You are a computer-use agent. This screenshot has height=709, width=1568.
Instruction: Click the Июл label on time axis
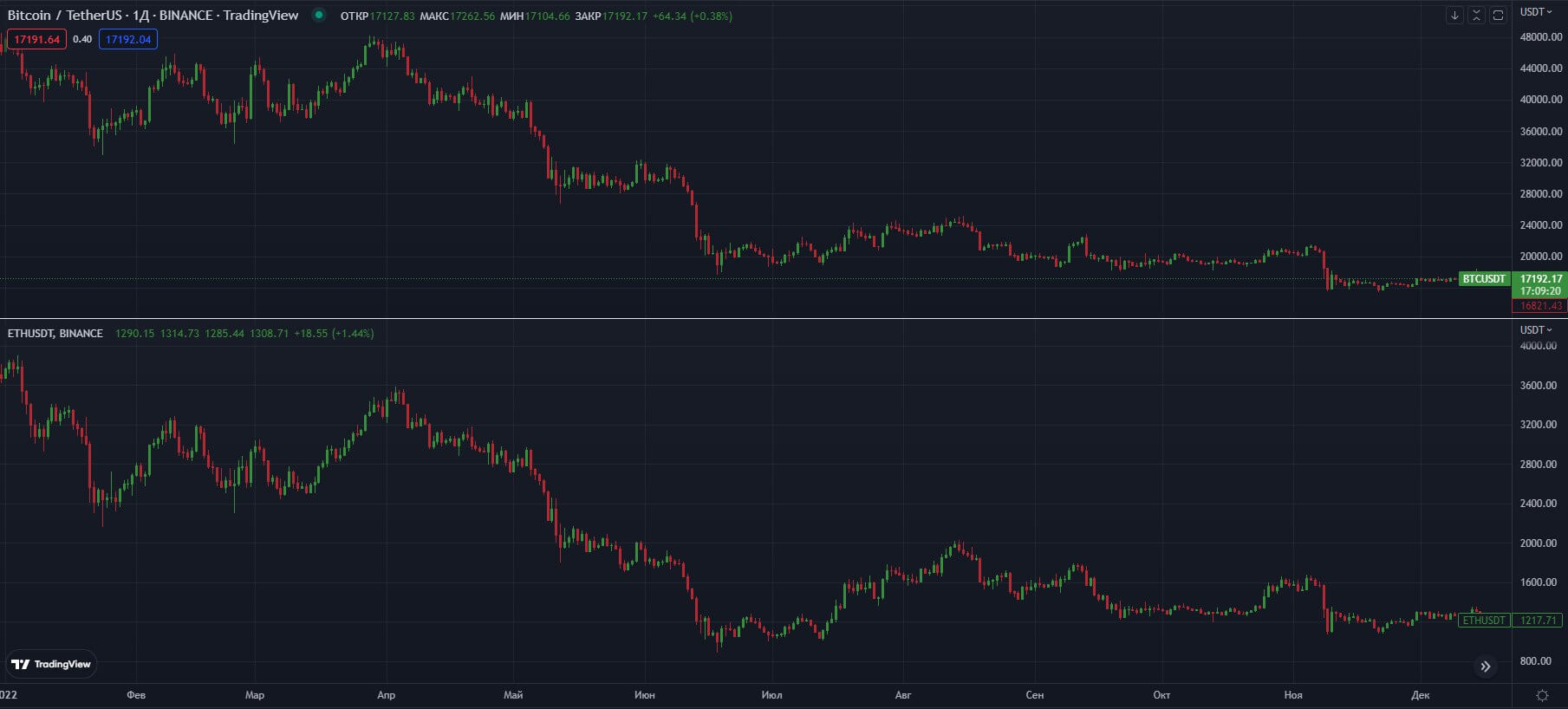[x=771, y=695]
